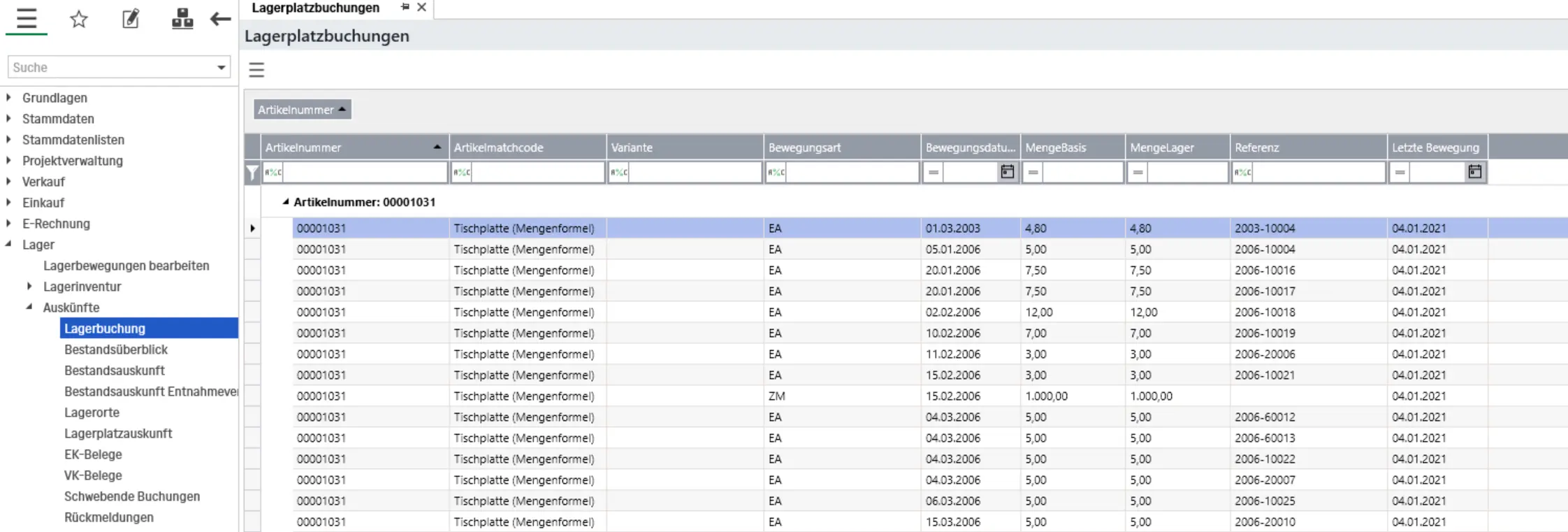The height and width of the screenshot is (532, 1568).
Task: Open the hamburger menu below the Lagerplatzbuchungen title
Action: (x=256, y=69)
